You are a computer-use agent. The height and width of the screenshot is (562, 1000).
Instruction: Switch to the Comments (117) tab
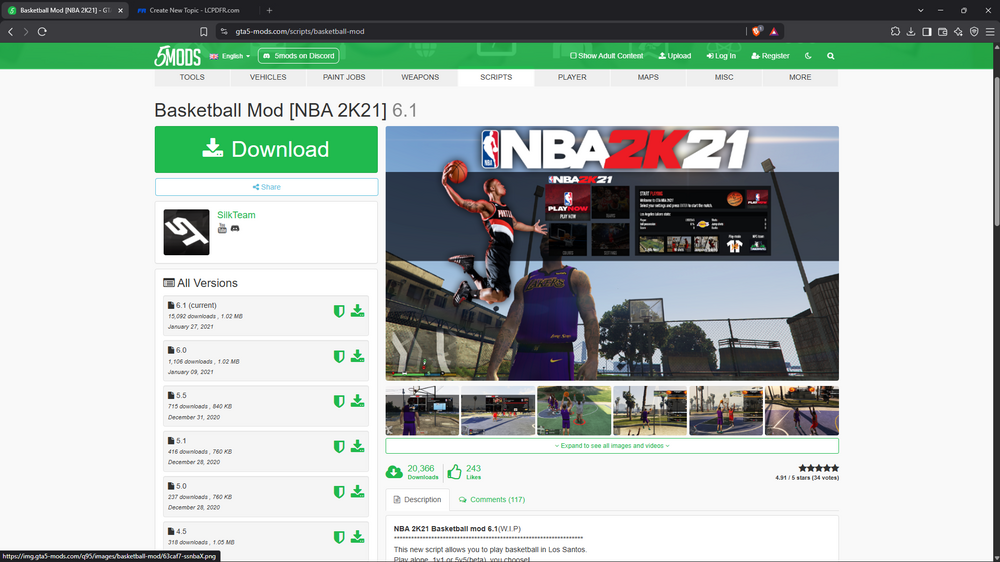[492, 499]
